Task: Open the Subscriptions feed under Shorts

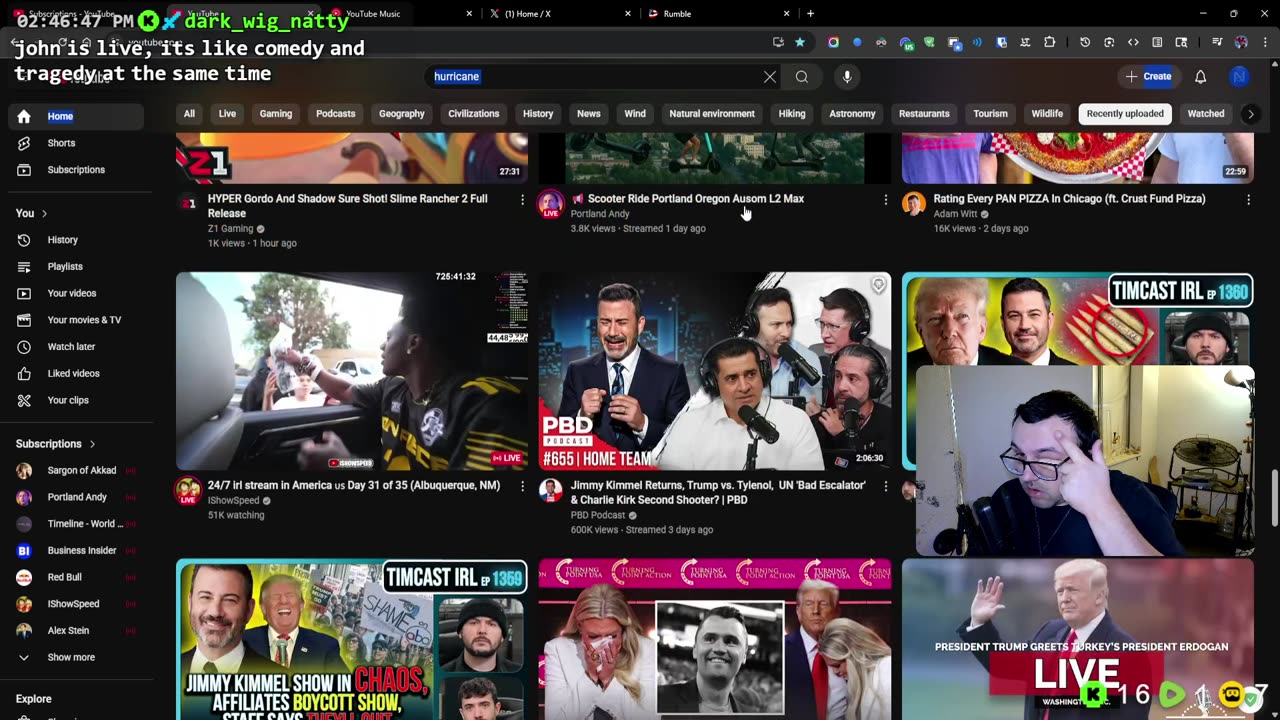Action: [x=76, y=170]
